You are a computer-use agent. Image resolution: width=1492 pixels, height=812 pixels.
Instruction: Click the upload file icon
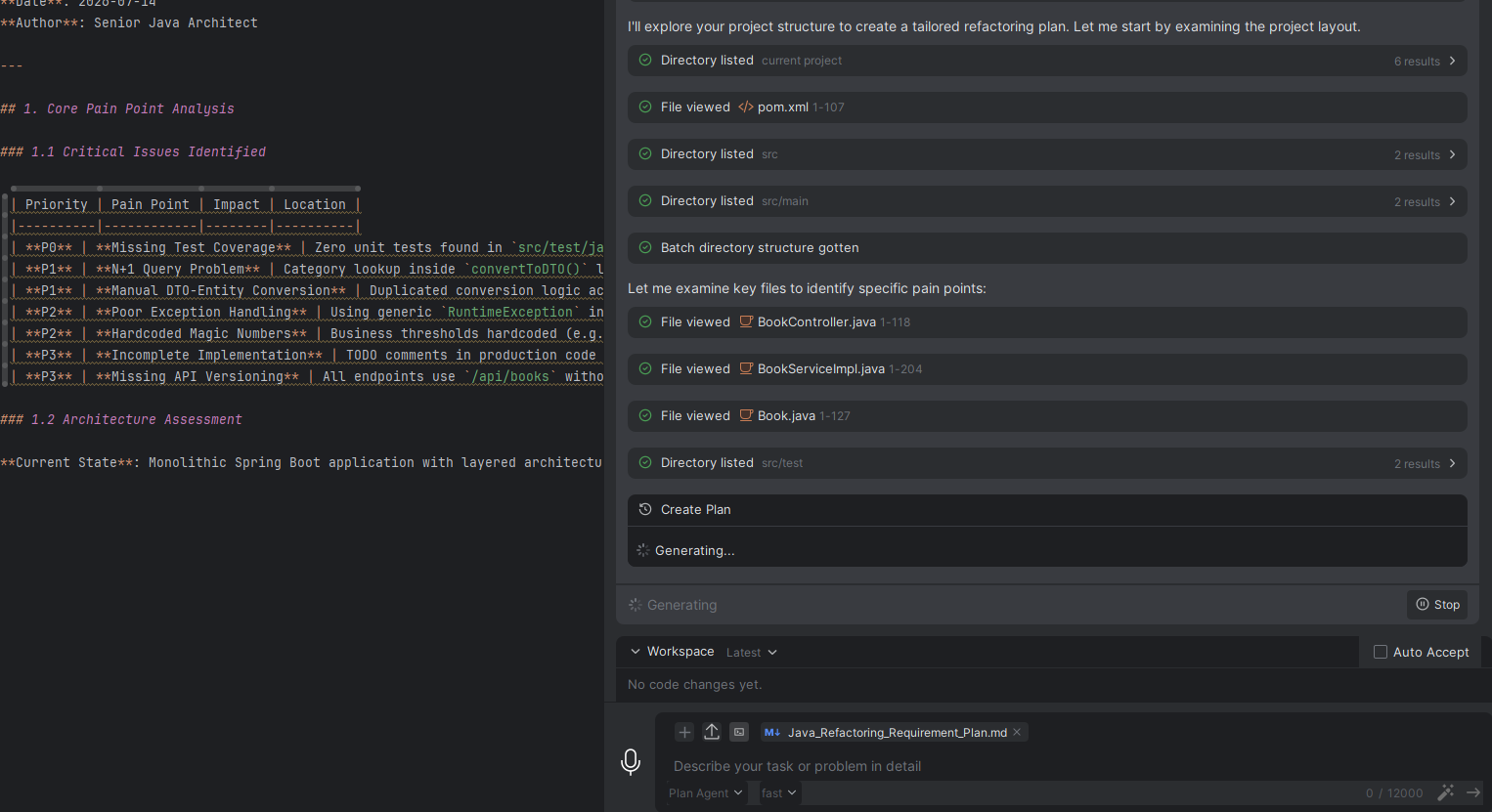tap(712, 732)
